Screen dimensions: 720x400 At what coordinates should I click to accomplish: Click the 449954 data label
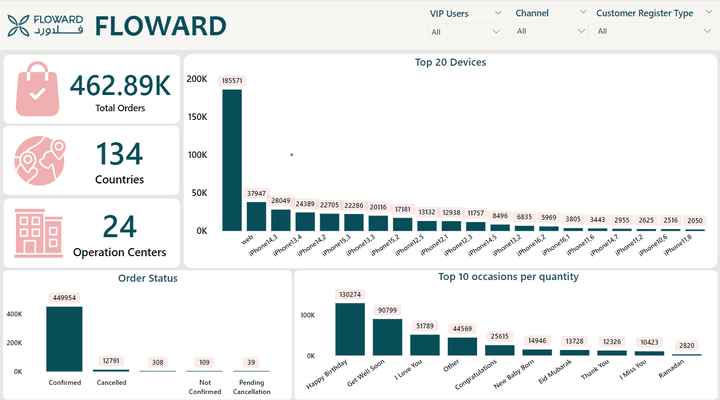coord(64,298)
